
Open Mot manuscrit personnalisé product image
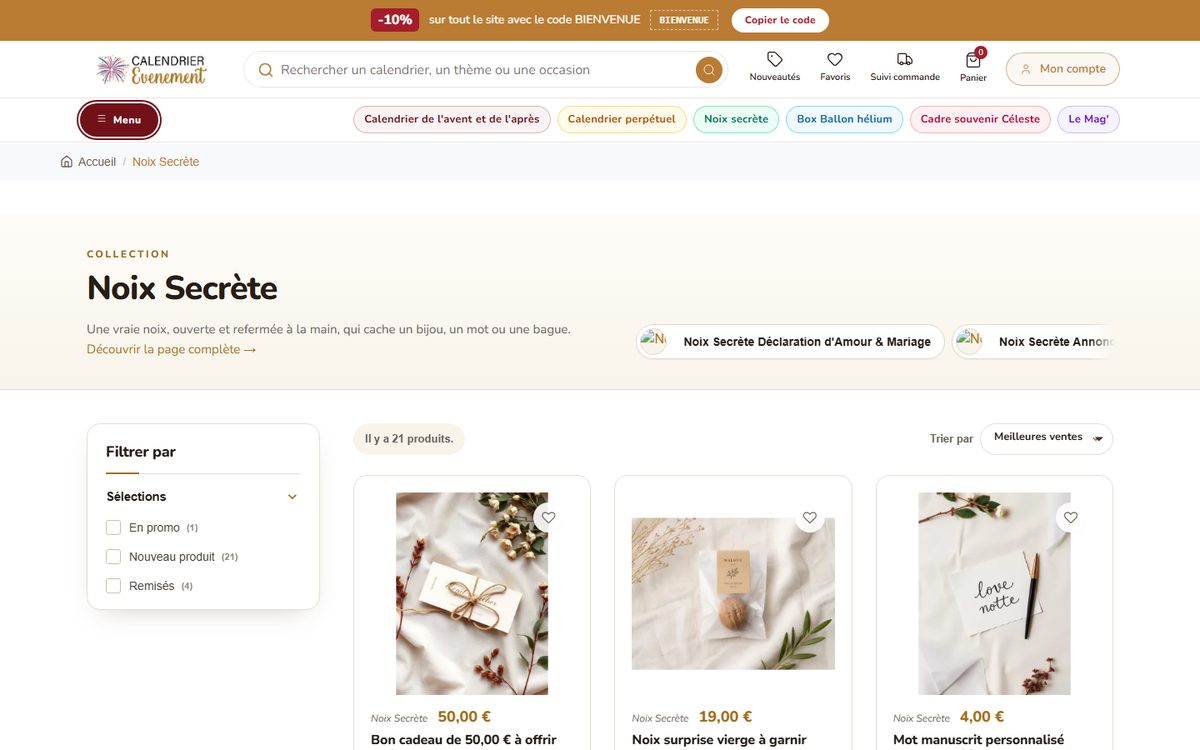tap(994, 594)
